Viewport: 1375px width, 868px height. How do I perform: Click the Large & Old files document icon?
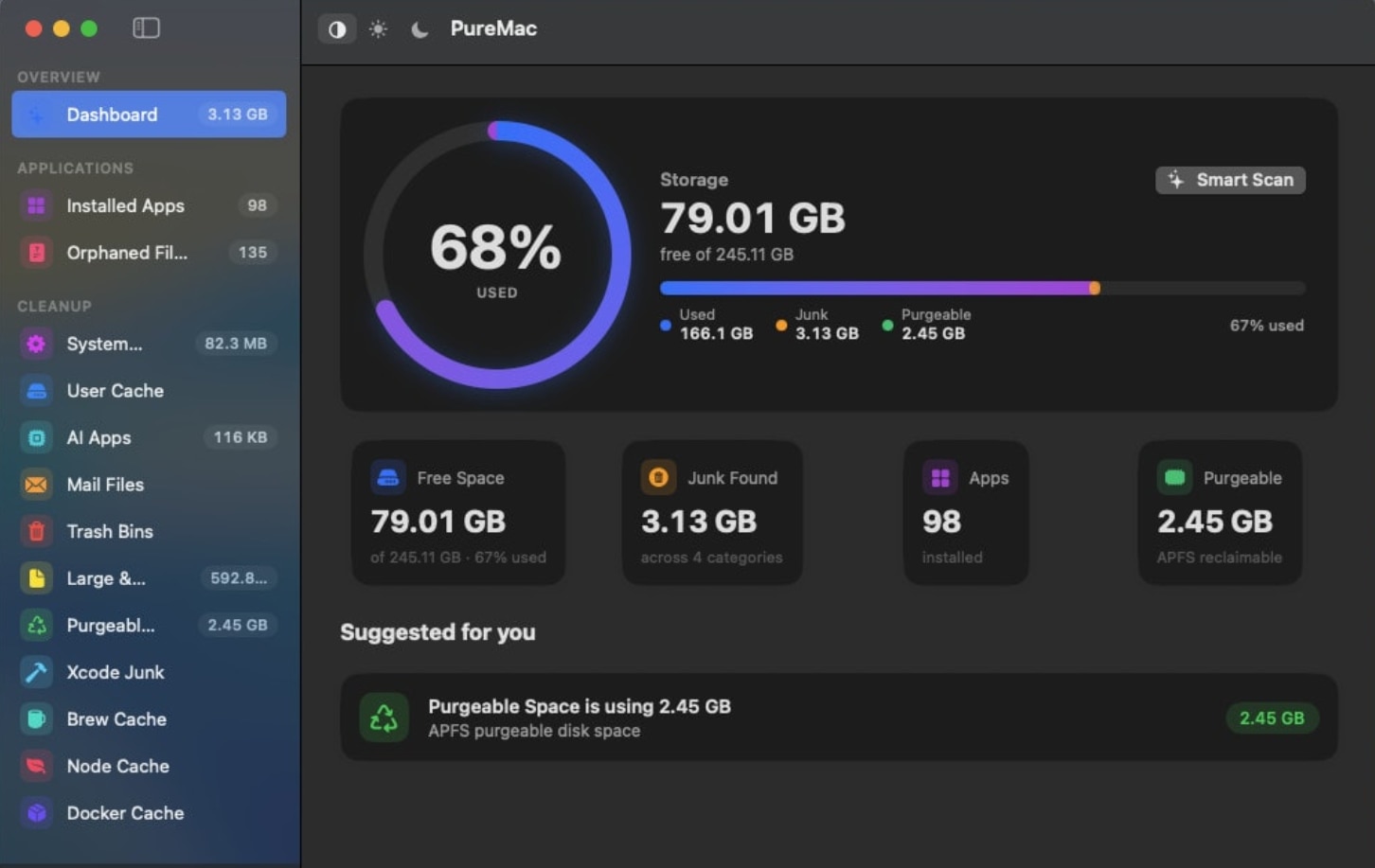pos(36,578)
